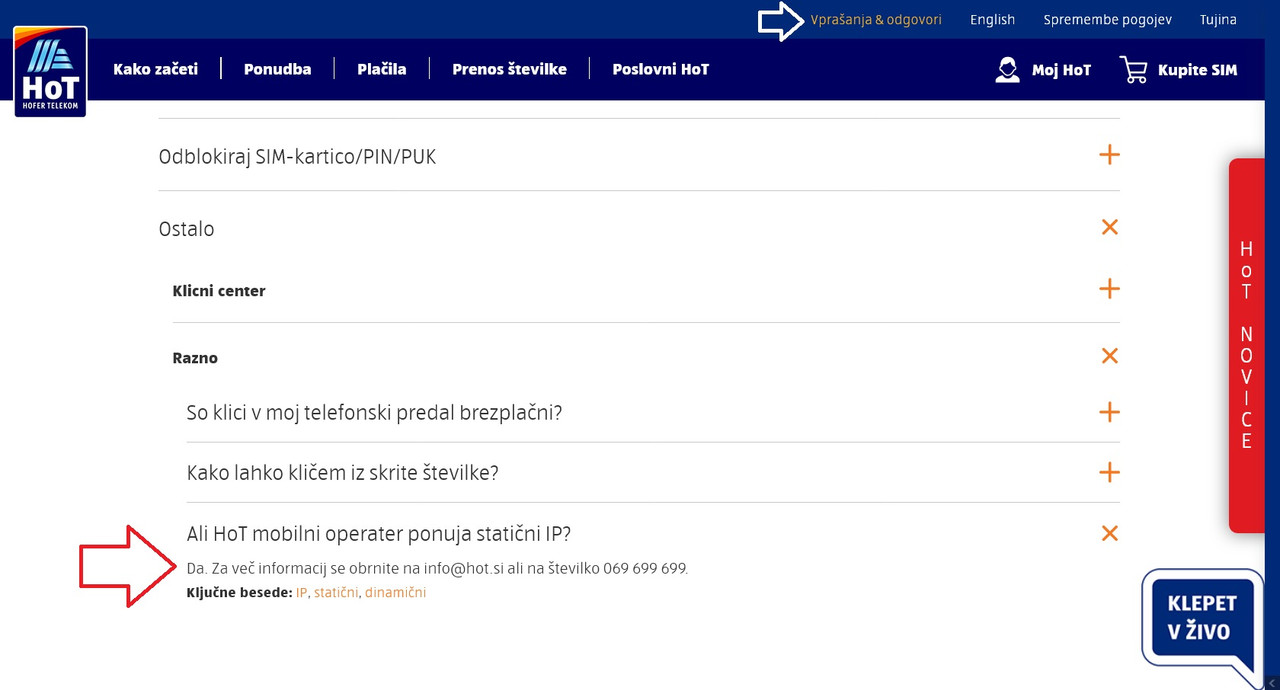Open Moj HoT user account icon
The height and width of the screenshot is (690, 1280).
(1007, 69)
